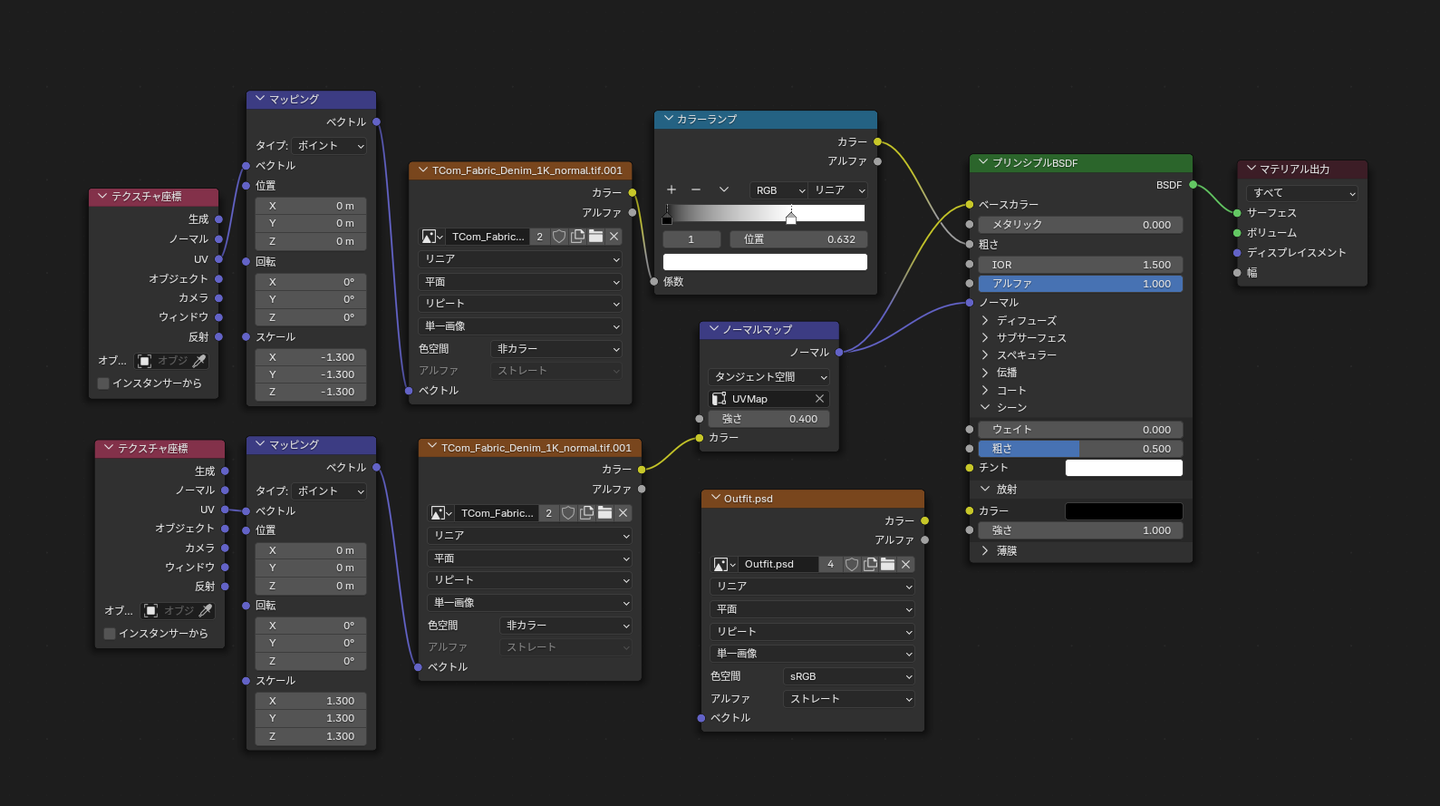The image size is (1440, 806).
Task: Click the シーン 粗さ 0.500 slider
Action: click(1081, 449)
